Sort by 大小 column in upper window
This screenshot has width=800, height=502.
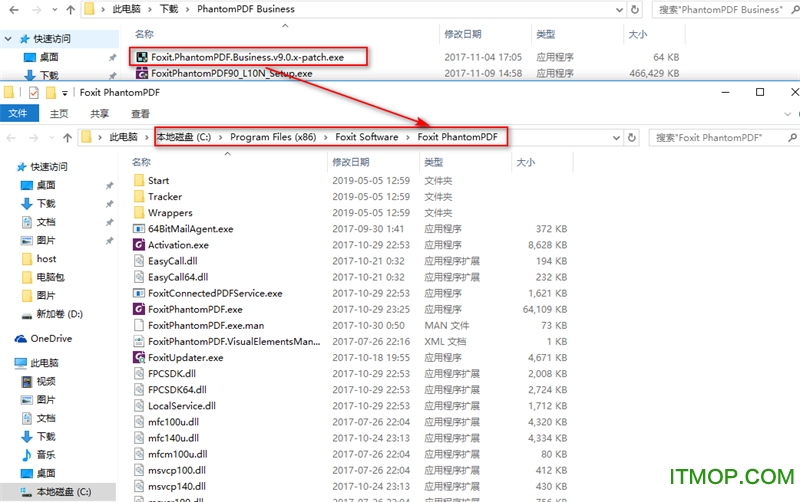pos(637,34)
